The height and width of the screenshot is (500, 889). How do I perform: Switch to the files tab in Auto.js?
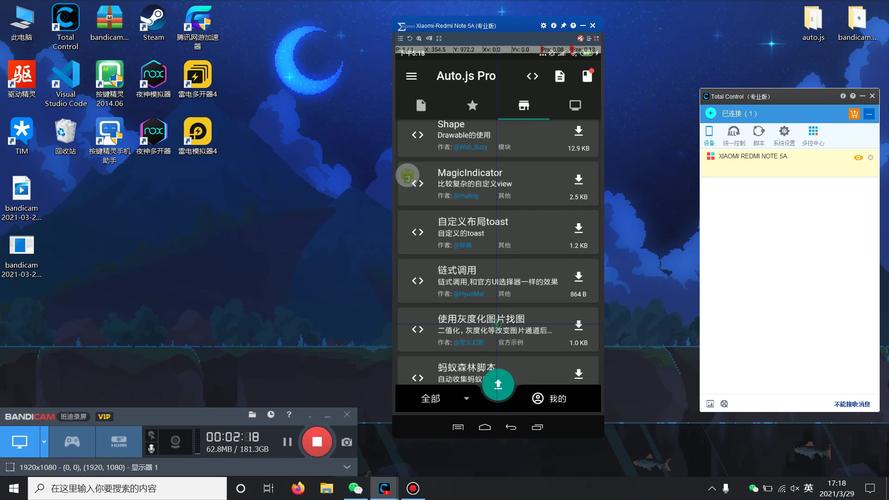coord(421,105)
